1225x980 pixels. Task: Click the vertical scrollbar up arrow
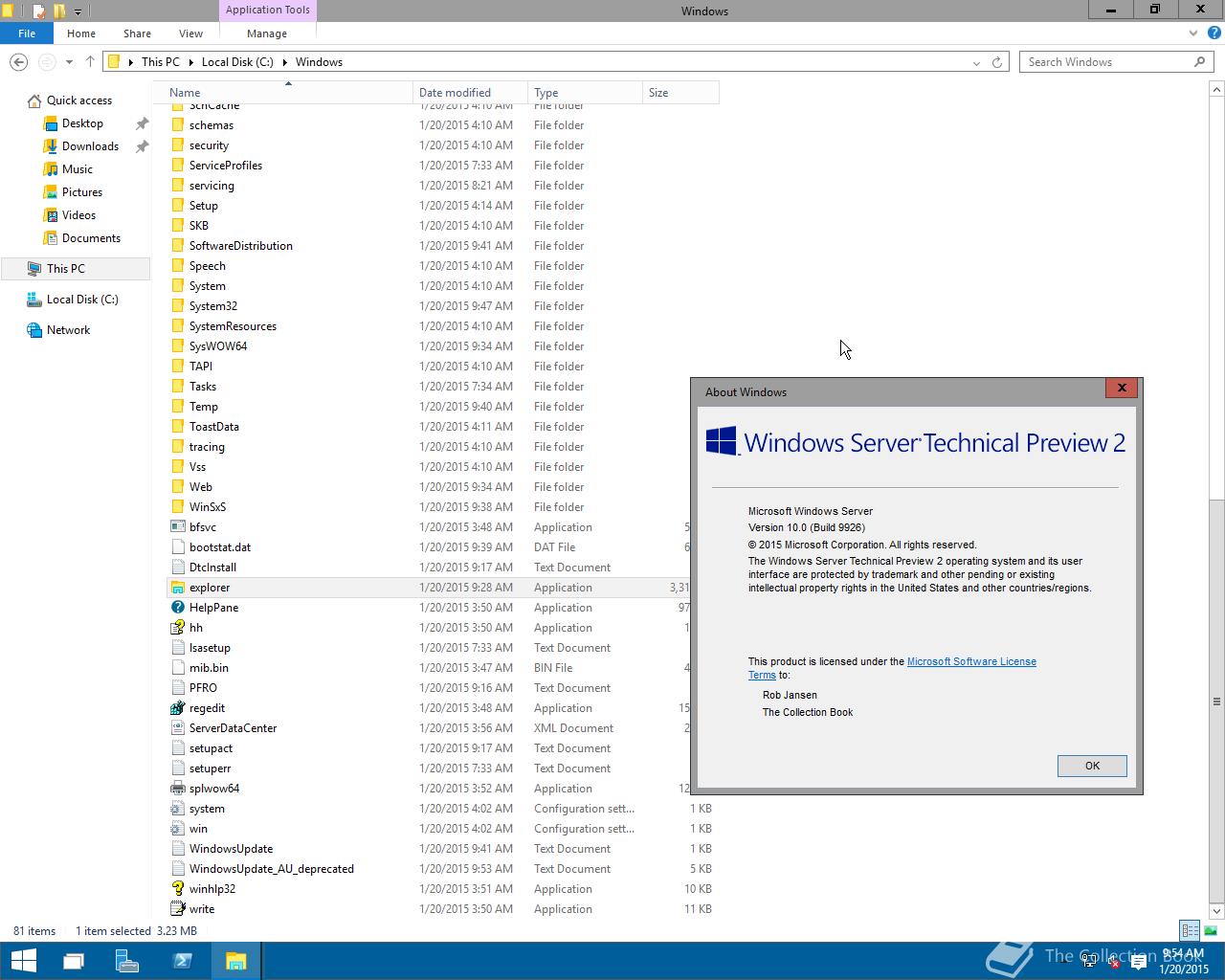[1216, 89]
